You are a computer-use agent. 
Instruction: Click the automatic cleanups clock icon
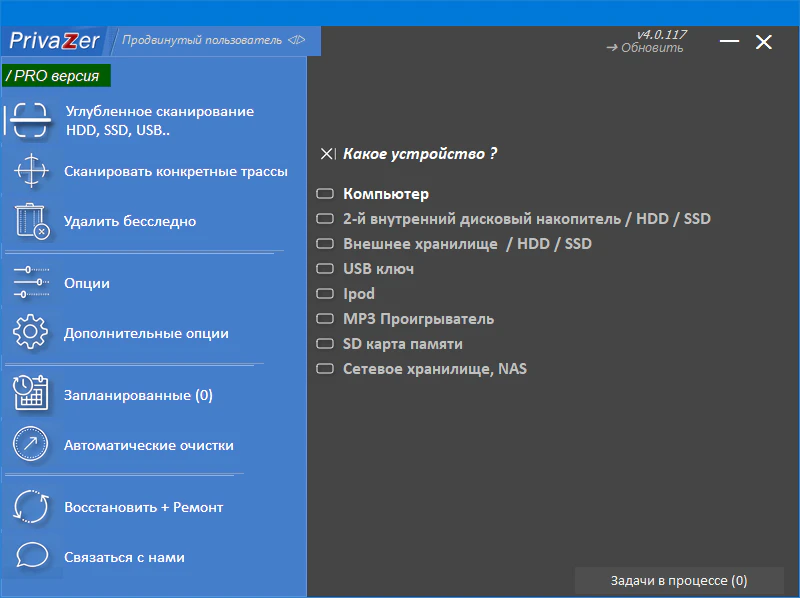(31, 445)
